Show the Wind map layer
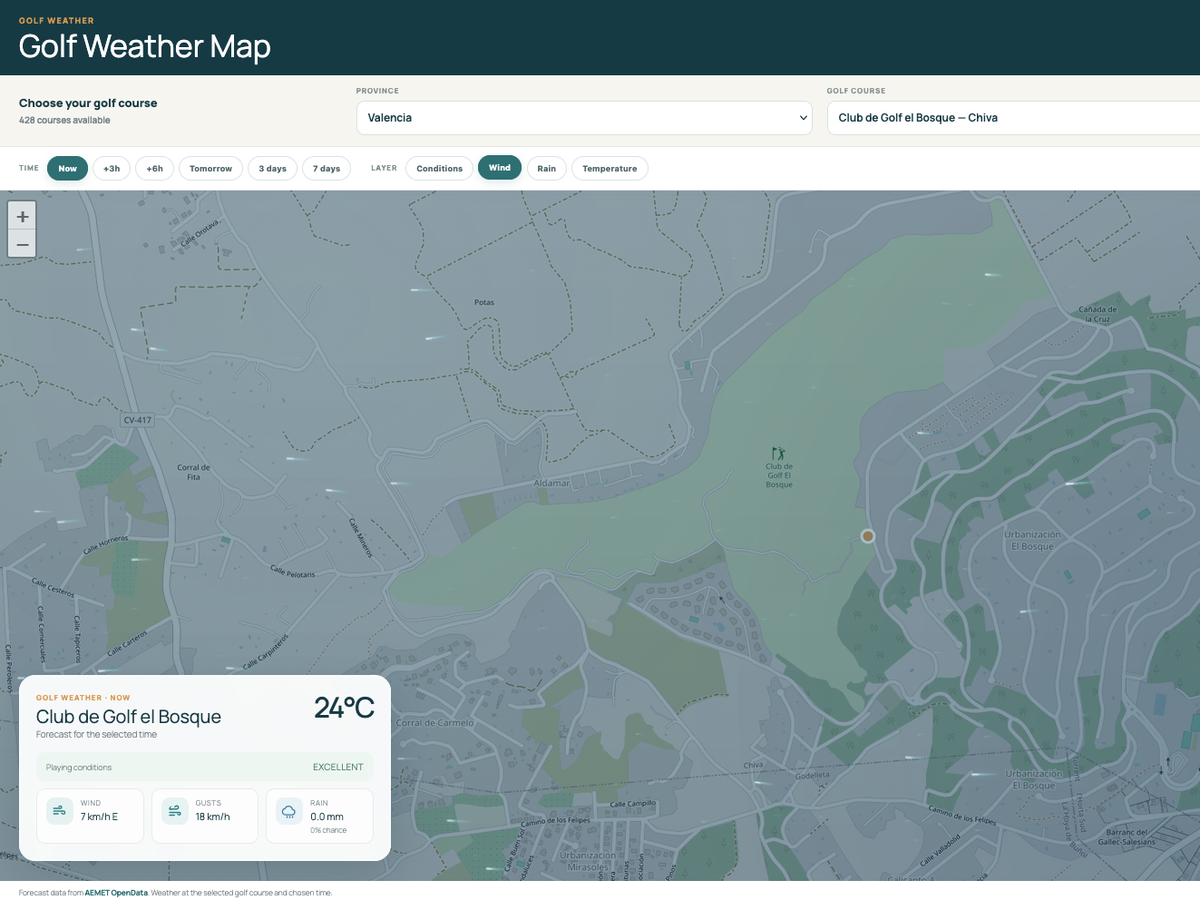The height and width of the screenshot is (900, 1200). [x=500, y=168]
